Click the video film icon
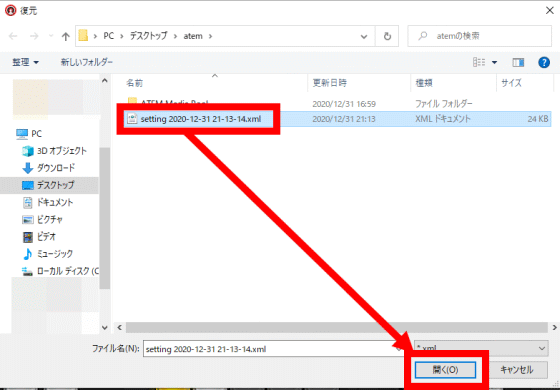560x390 pixels. [x=28, y=237]
